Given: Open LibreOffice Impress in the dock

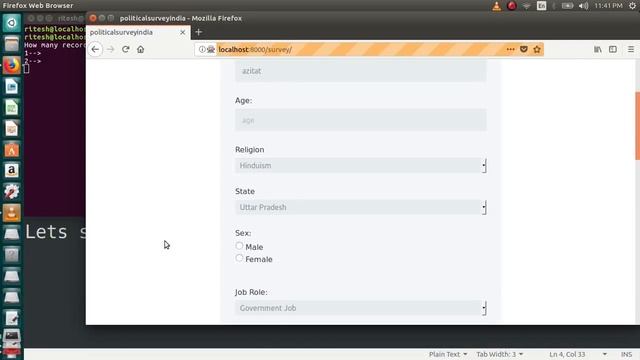Looking at the screenshot, I should [11, 128].
